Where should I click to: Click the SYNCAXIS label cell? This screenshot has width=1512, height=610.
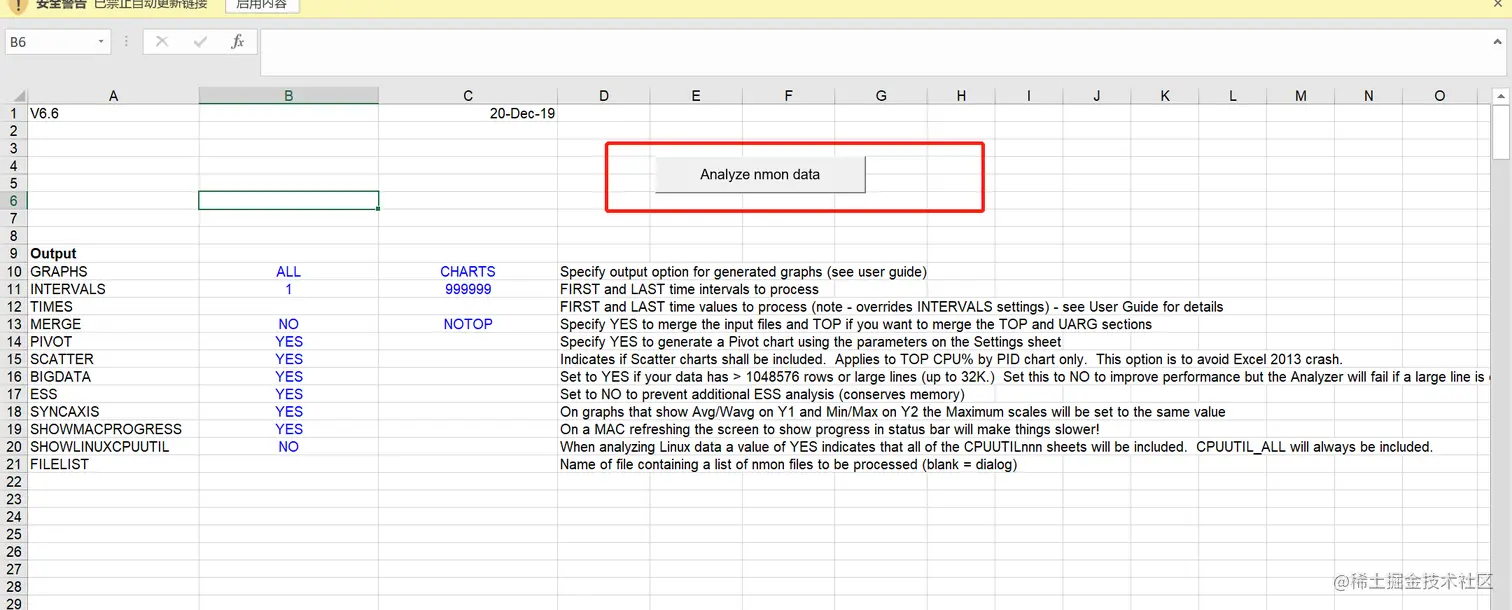tap(113, 412)
